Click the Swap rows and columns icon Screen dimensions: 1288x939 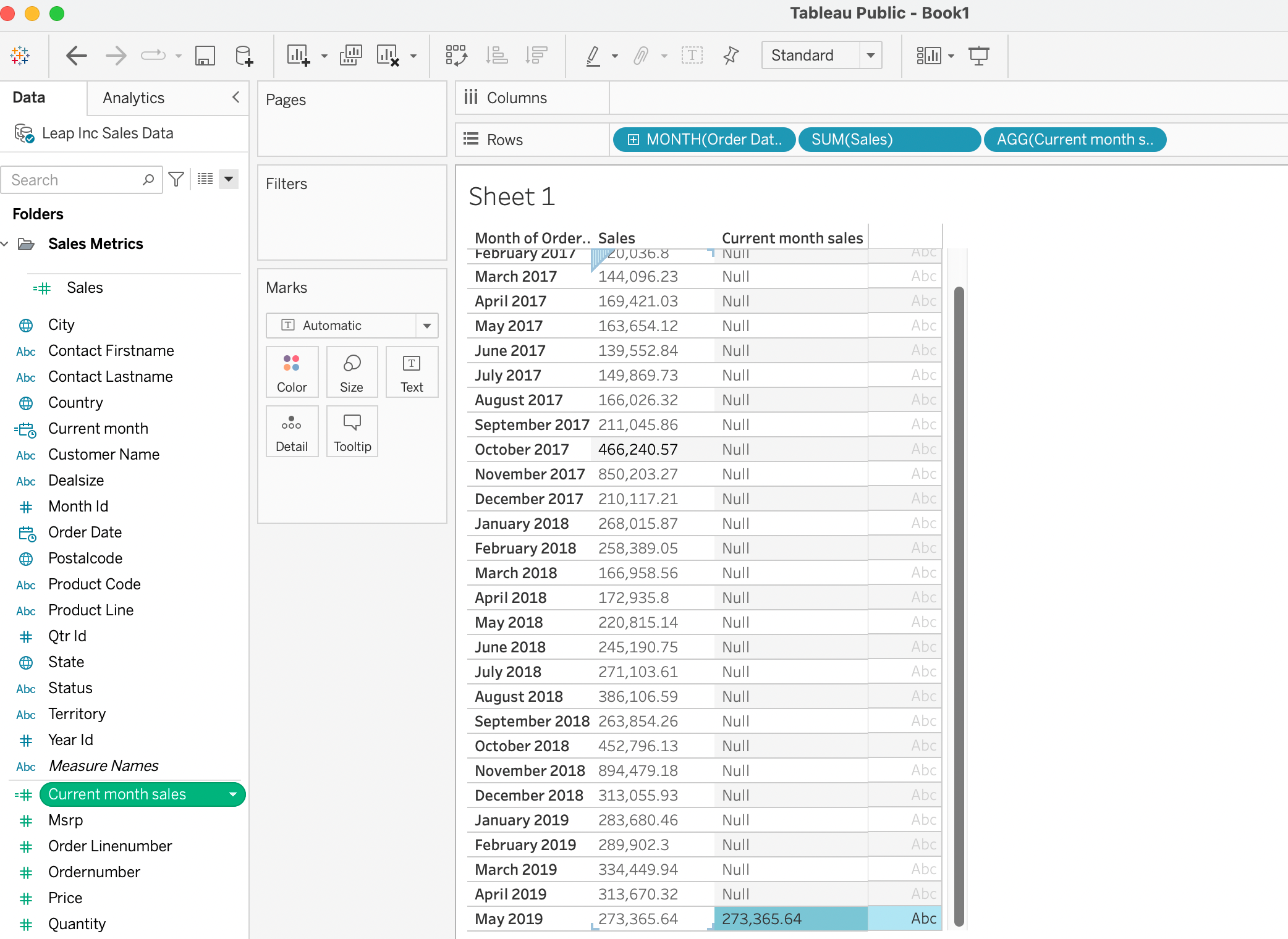point(456,56)
